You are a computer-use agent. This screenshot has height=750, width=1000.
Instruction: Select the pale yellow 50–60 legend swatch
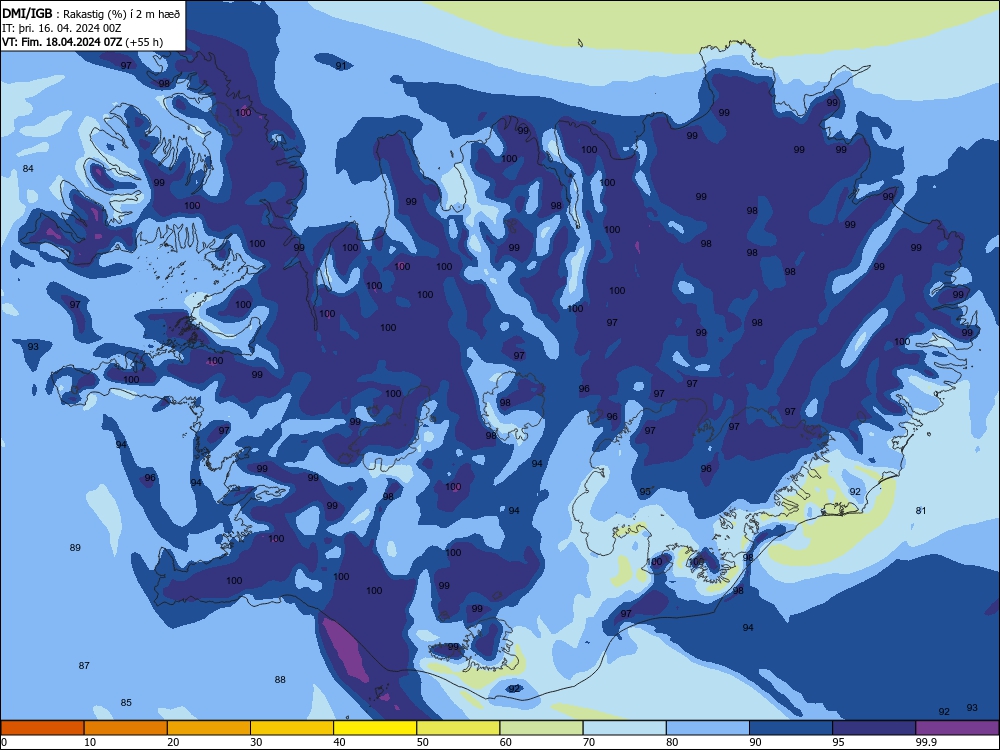(x=458, y=728)
